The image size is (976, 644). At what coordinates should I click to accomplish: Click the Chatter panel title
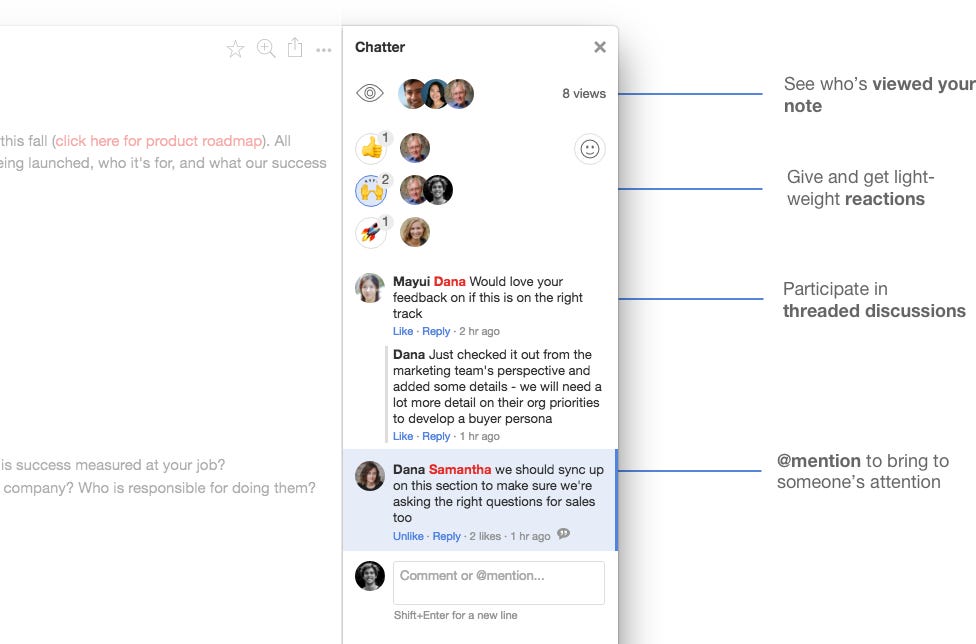pyautogui.click(x=380, y=47)
